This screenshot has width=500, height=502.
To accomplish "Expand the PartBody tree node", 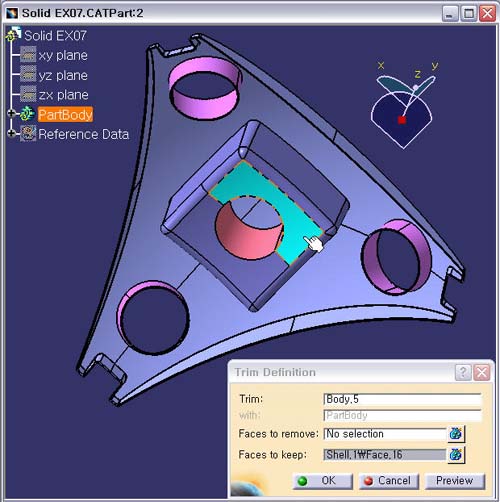I will [11, 113].
